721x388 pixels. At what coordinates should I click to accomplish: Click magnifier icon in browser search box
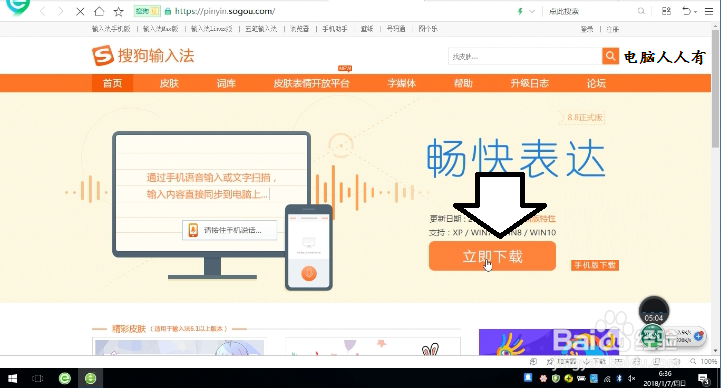tap(641, 11)
